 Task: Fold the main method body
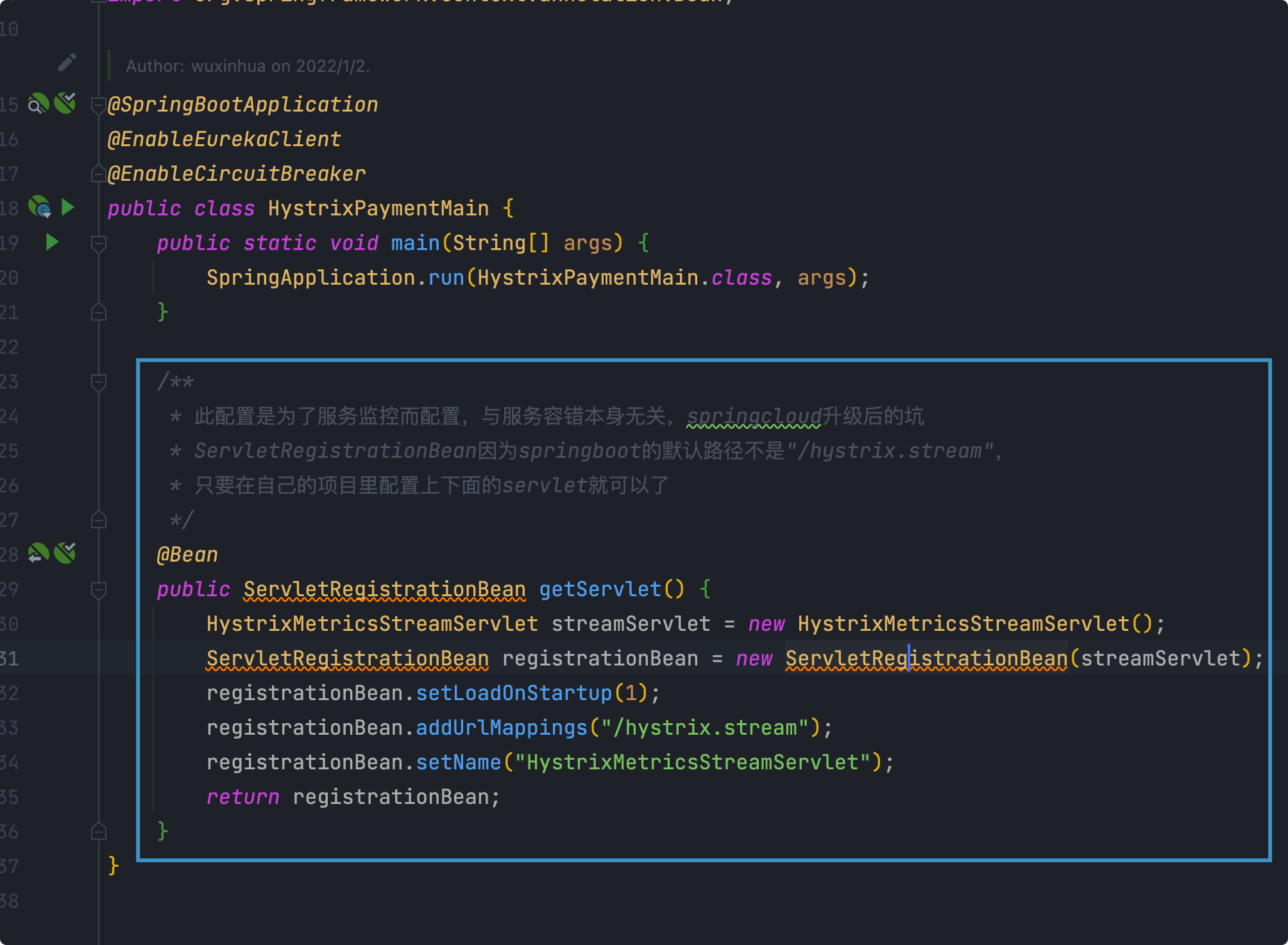click(98, 243)
